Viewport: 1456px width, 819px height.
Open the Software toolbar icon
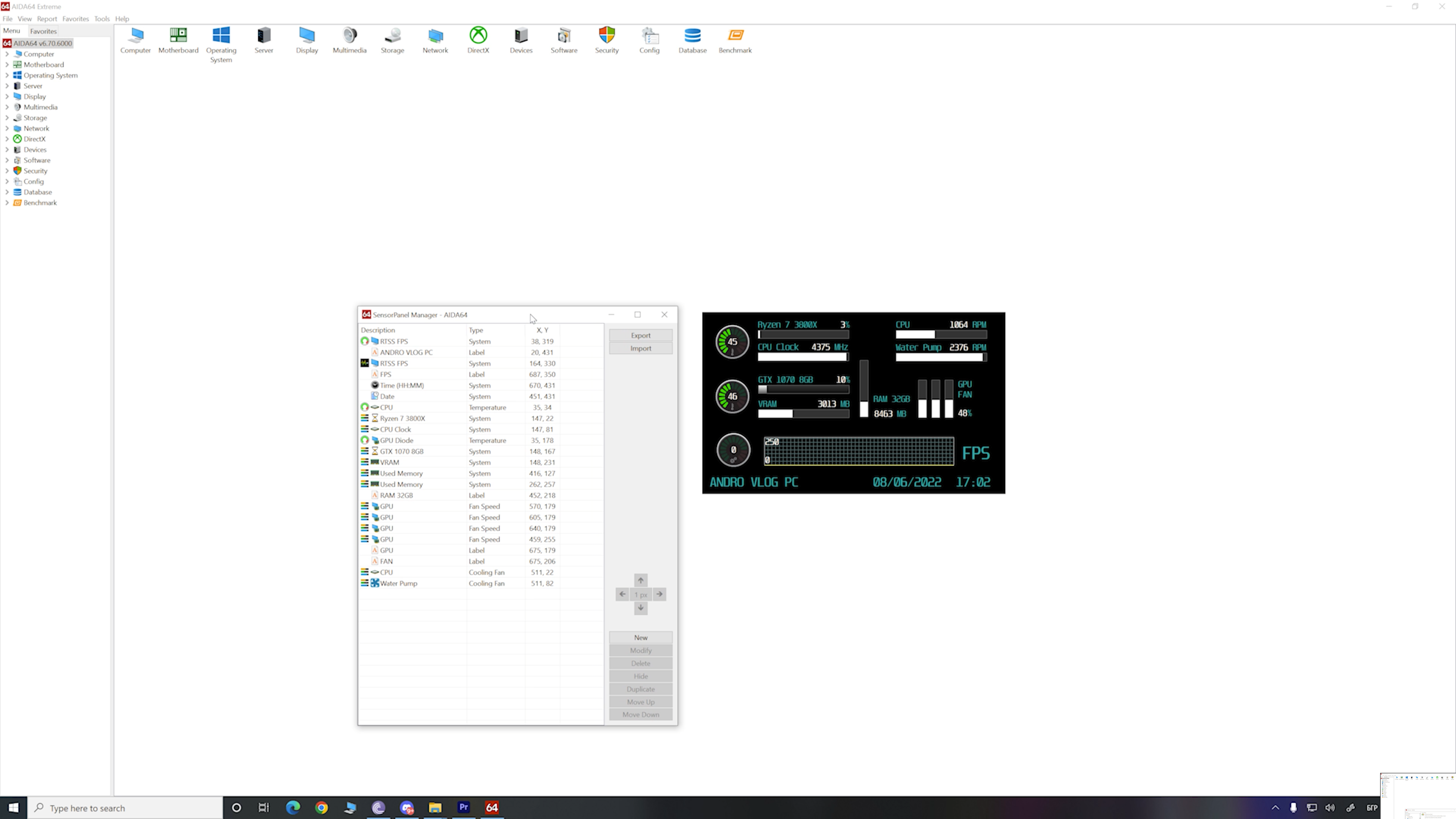(x=564, y=40)
